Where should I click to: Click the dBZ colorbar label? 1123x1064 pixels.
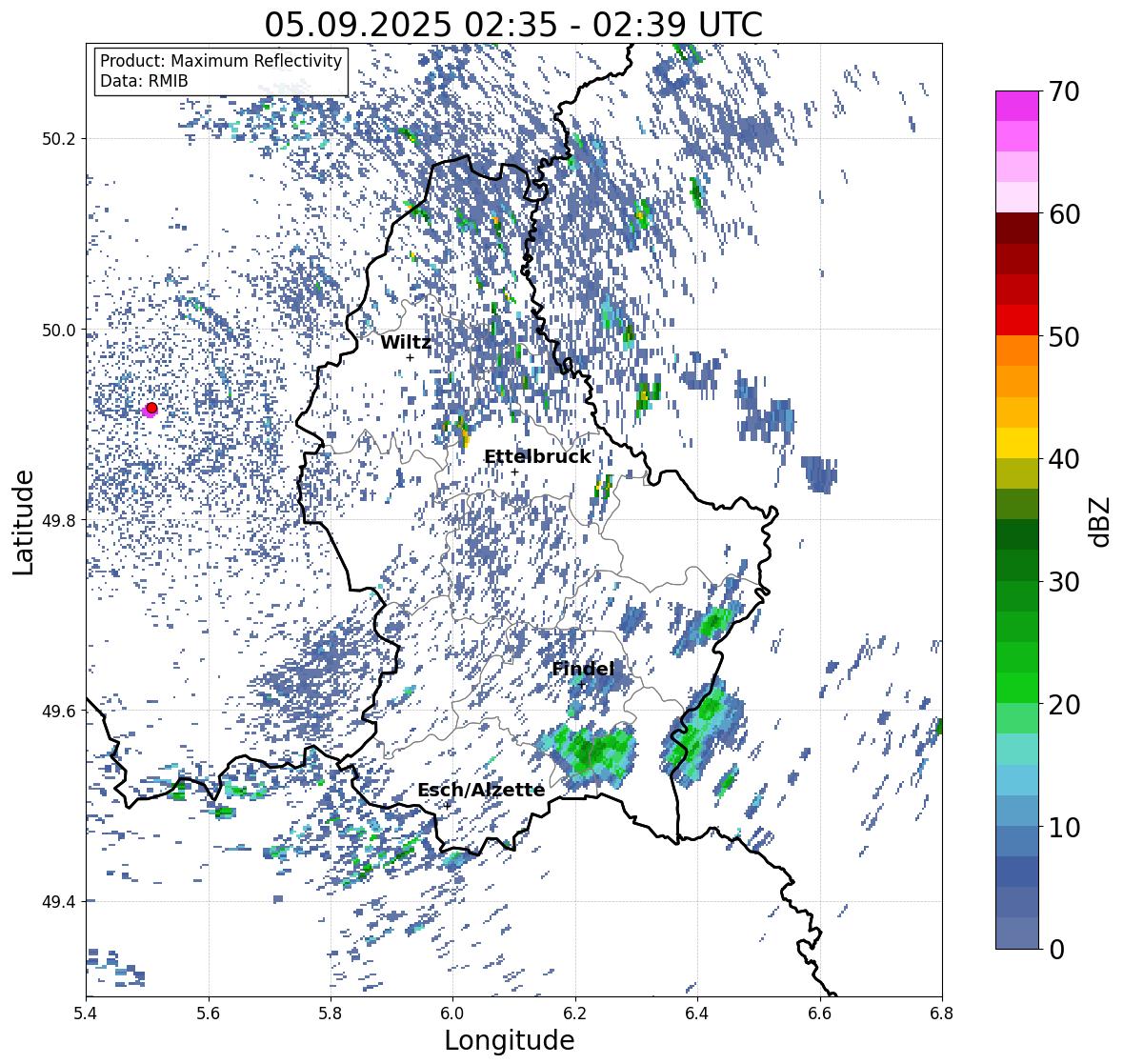click(1101, 522)
